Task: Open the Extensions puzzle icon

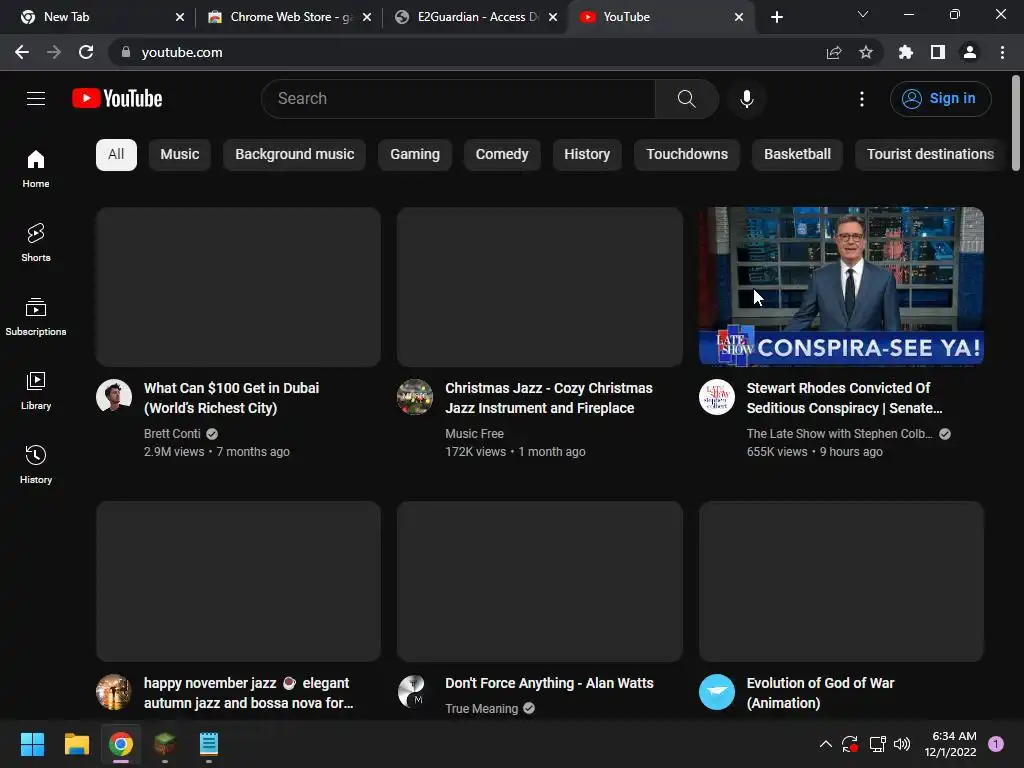Action: (905, 52)
